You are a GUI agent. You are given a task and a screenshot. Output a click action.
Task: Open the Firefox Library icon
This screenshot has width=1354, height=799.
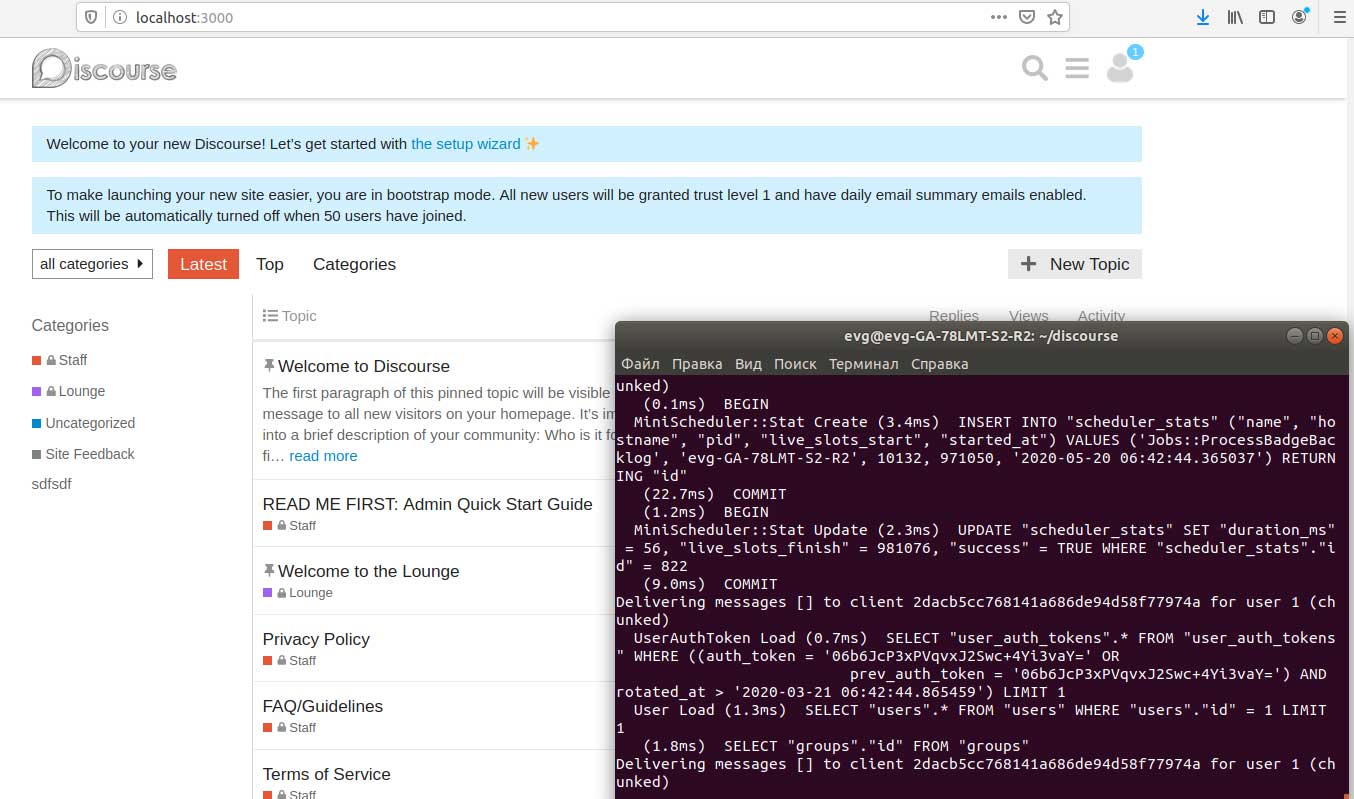point(1236,17)
